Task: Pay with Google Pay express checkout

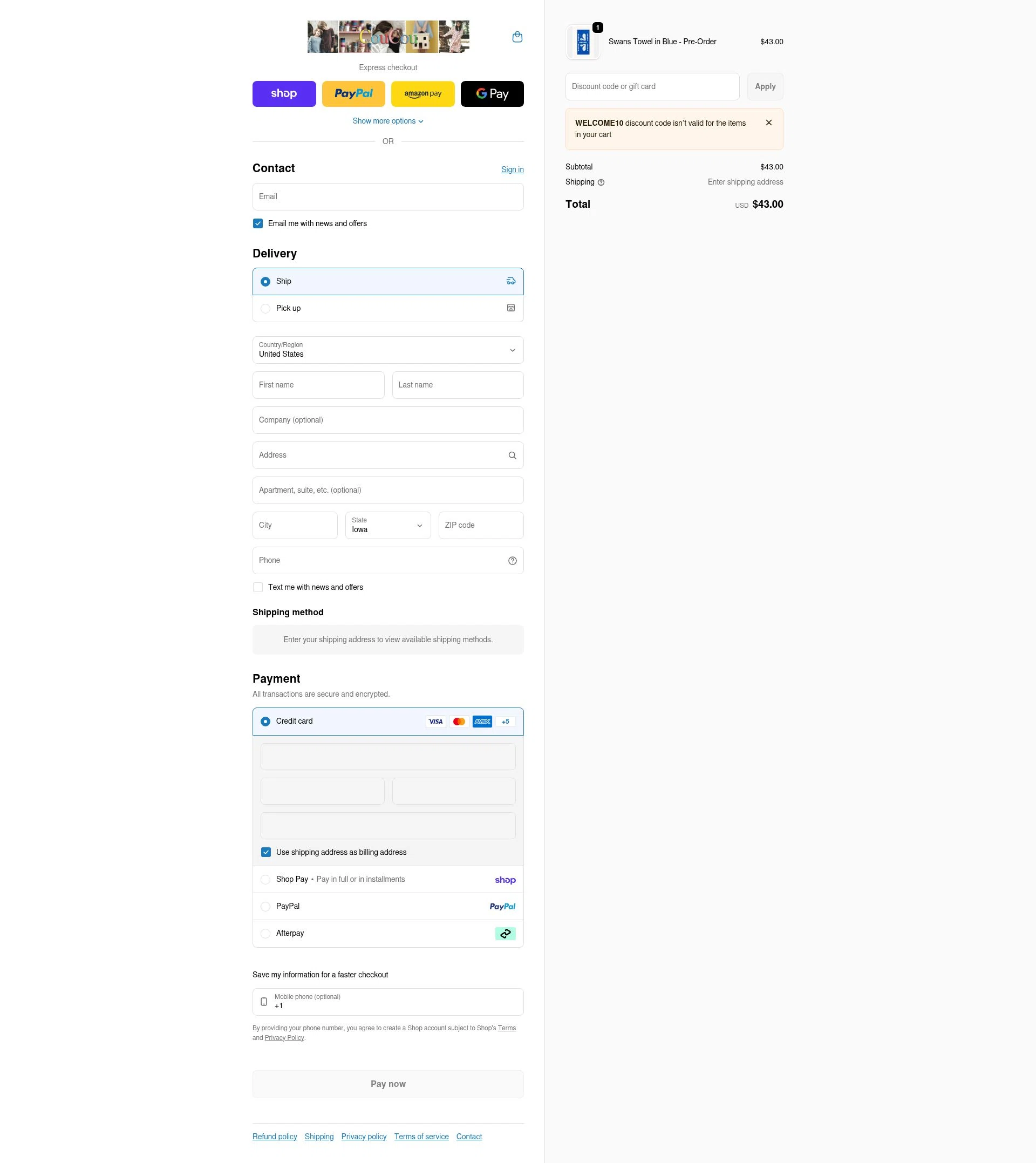Action: click(492, 93)
